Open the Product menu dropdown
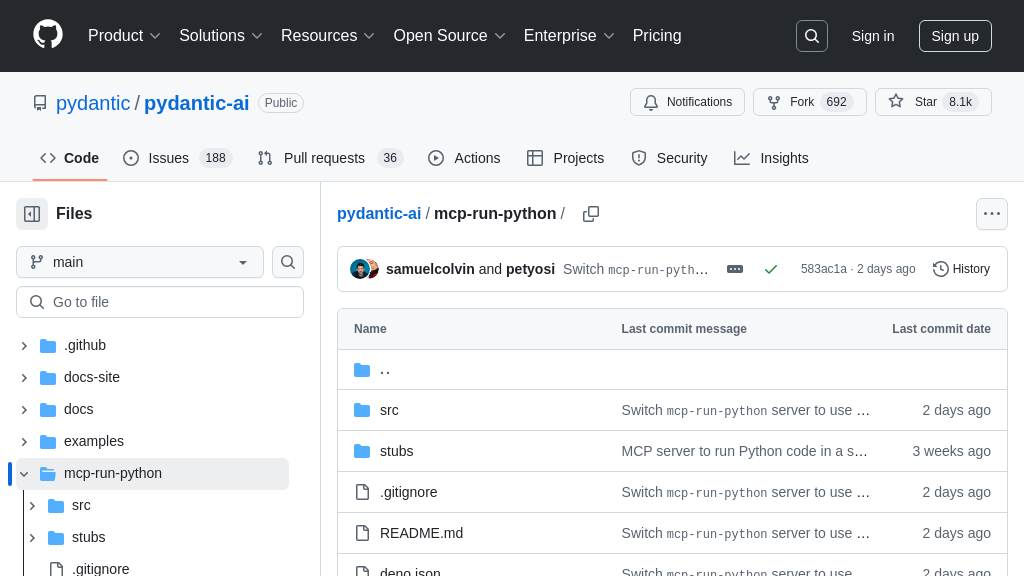 [x=124, y=36]
